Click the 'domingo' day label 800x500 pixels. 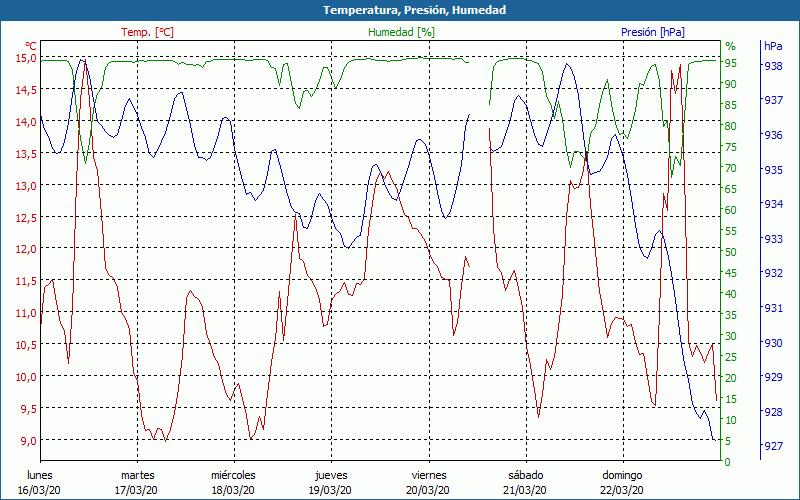coord(622,476)
